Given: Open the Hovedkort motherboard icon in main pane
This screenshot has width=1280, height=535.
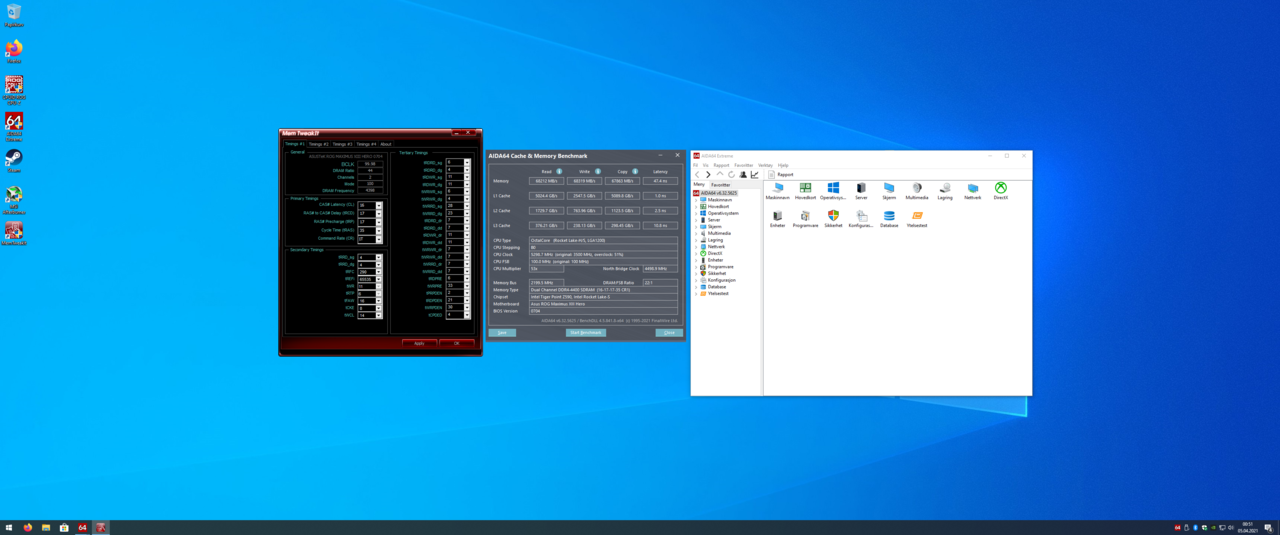Looking at the screenshot, I should click(805, 189).
